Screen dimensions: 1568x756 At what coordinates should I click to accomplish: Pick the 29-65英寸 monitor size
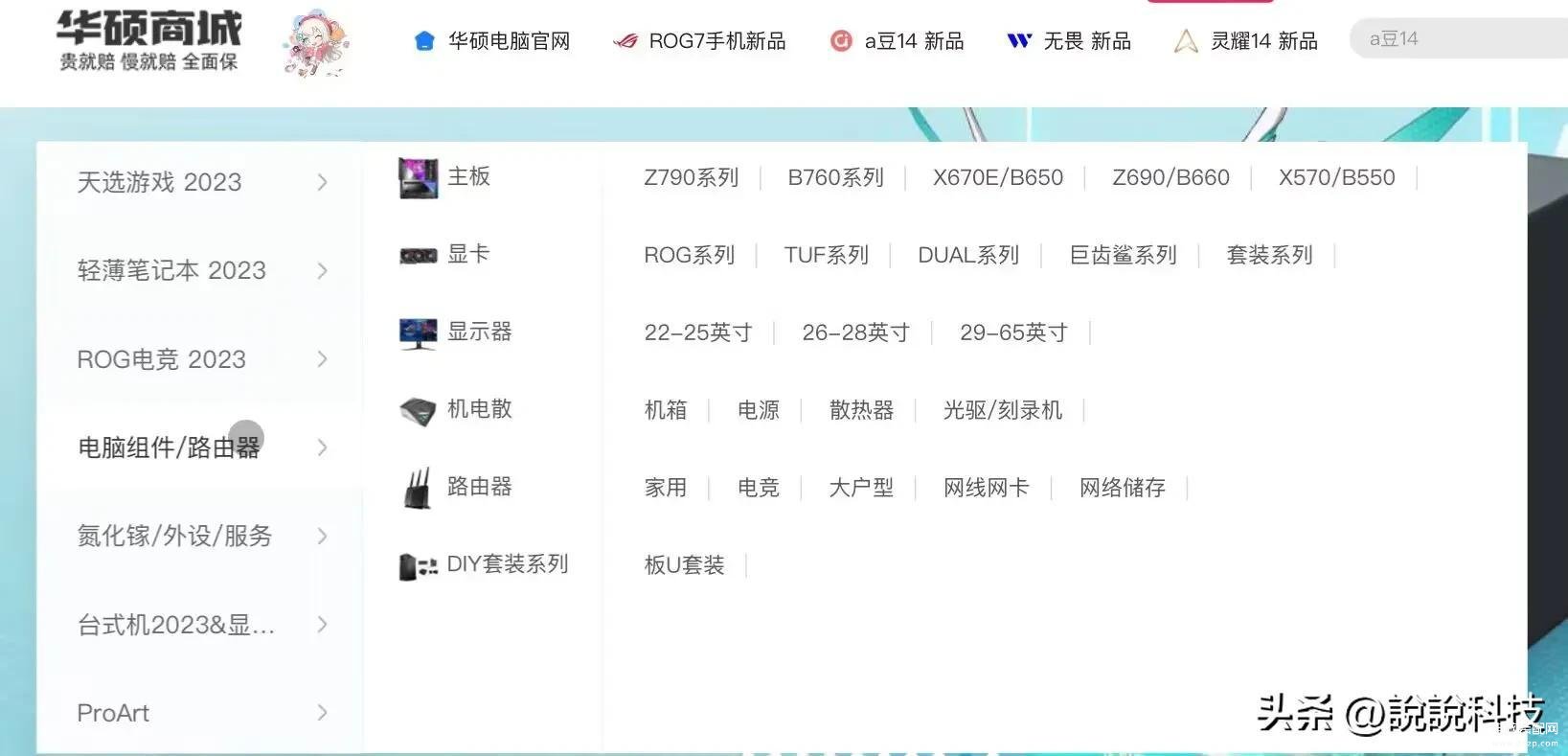[x=1014, y=333]
